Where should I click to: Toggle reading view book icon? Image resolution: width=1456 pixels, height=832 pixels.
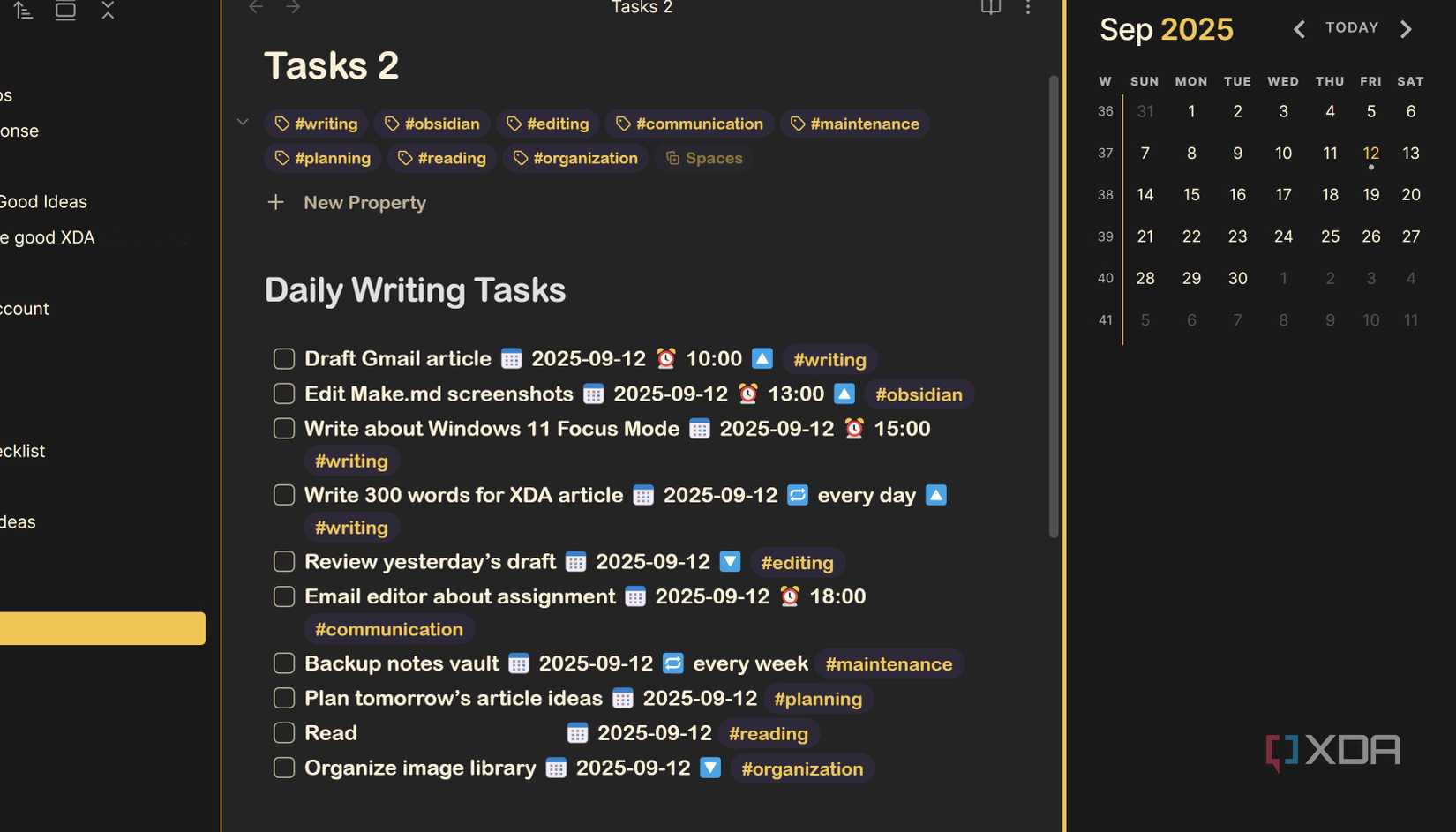click(991, 7)
